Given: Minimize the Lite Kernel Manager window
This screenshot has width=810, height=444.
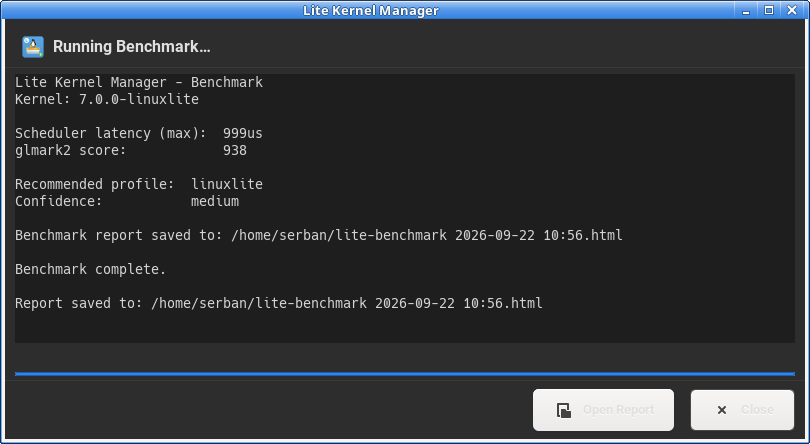Looking at the screenshot, I should pos(746,10).
